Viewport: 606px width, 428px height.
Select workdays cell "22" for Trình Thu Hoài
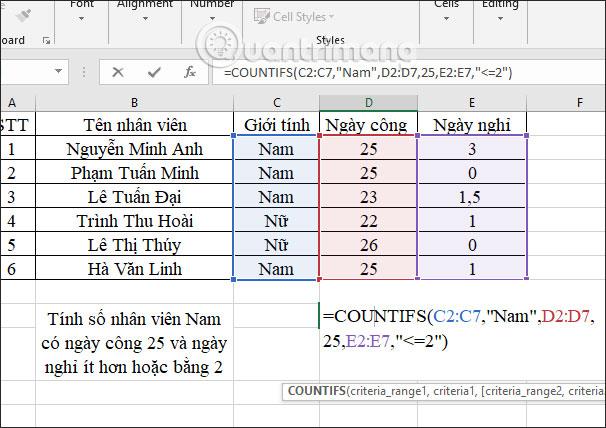[x=368, y=221]
